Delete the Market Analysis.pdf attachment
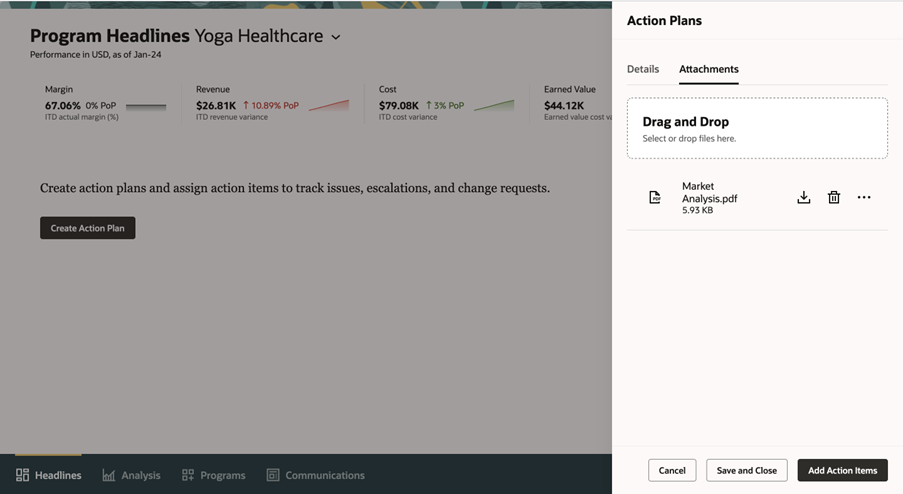The height and width of the screenshot is (494, 903). pos(833,198)
